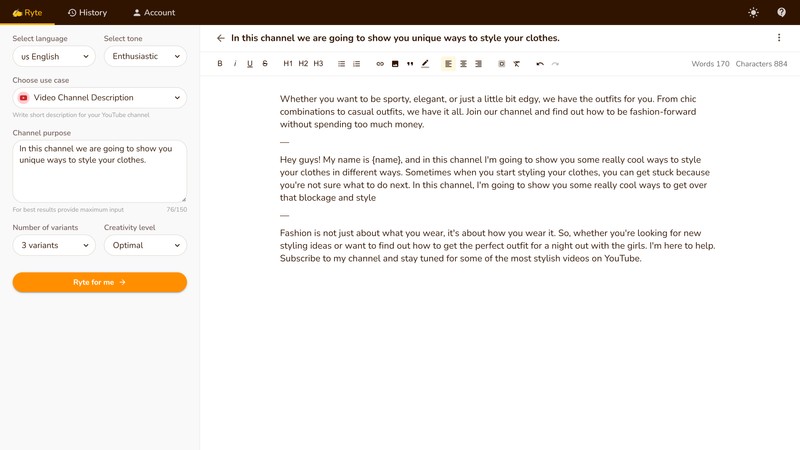The width and height of the screenshot is (800, 450).
Task: Switch the light/dark theme toggle
Action: [753, 13]
